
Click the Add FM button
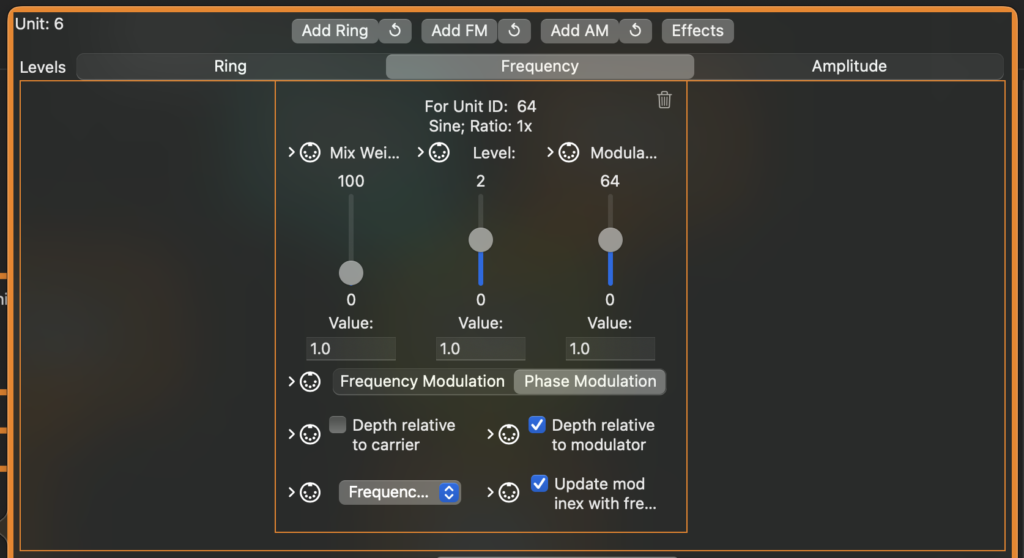coord(460,31)
